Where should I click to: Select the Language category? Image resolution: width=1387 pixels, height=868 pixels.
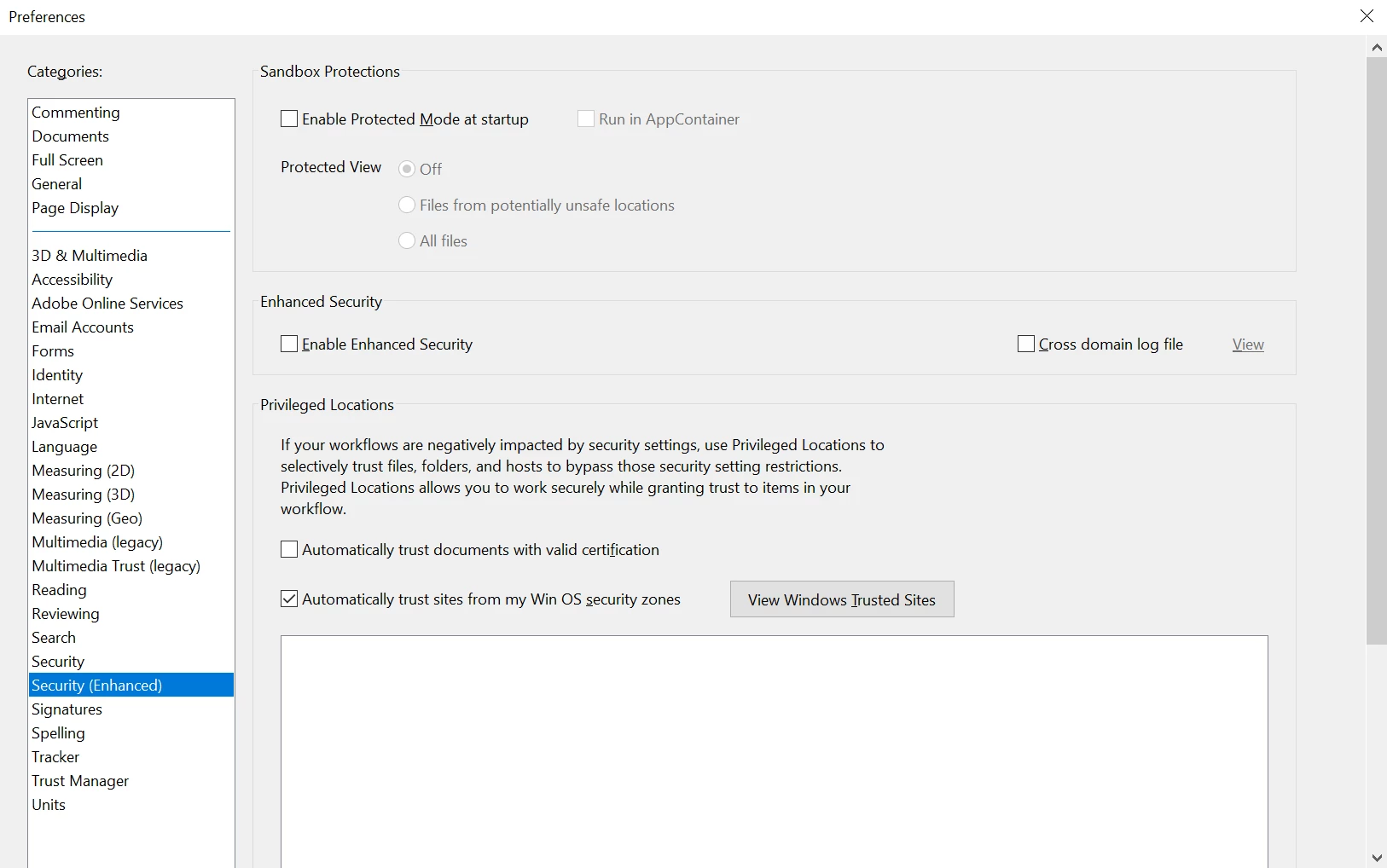coord(131,447)
